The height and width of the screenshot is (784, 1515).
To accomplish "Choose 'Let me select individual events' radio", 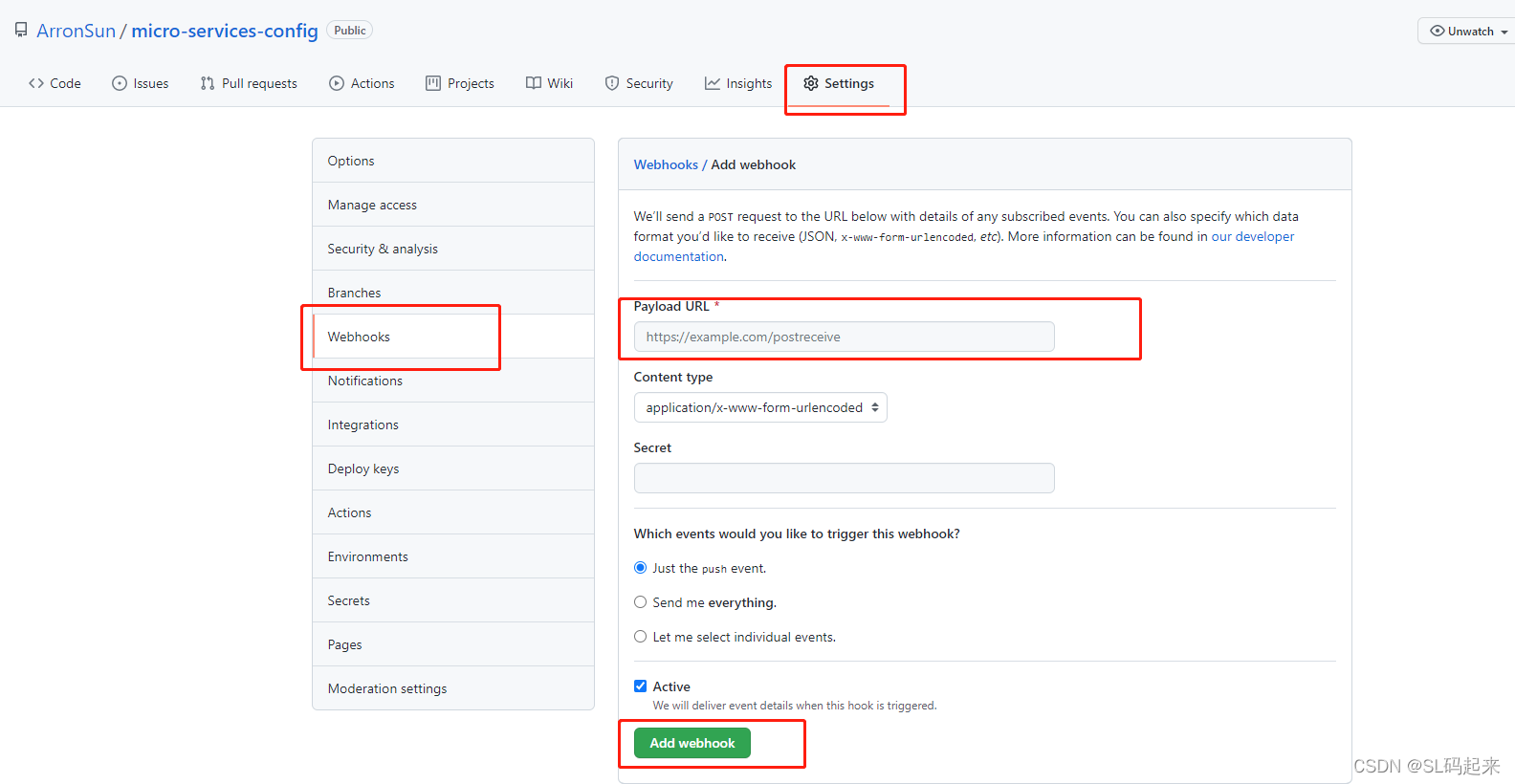I will pos(641,637).
